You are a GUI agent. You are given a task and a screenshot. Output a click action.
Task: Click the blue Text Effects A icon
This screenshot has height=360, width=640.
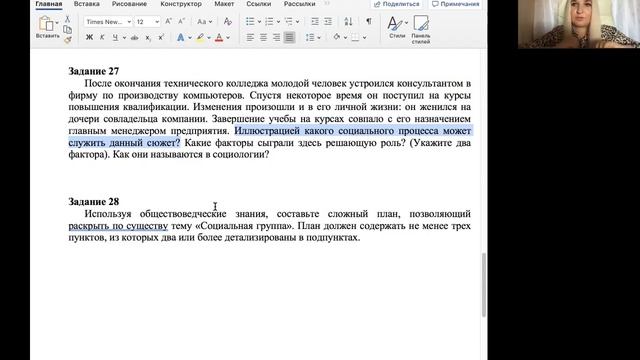pyautogui.click(x=180, y=38)
